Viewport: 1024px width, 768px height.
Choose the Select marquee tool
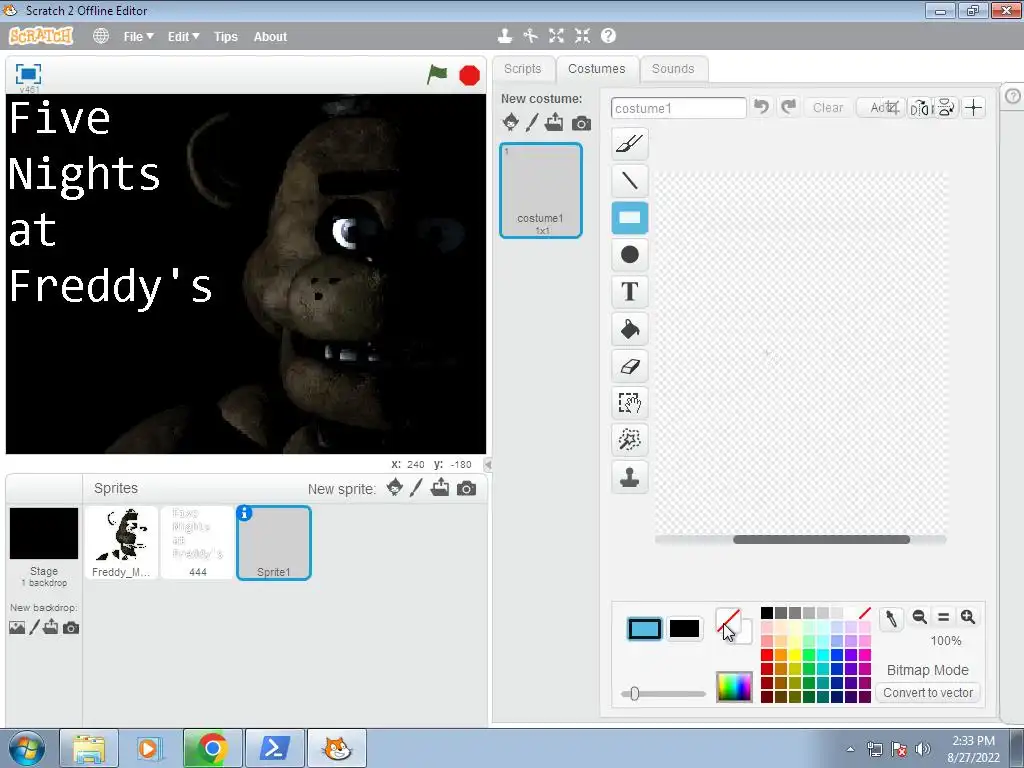coord(630,402)
